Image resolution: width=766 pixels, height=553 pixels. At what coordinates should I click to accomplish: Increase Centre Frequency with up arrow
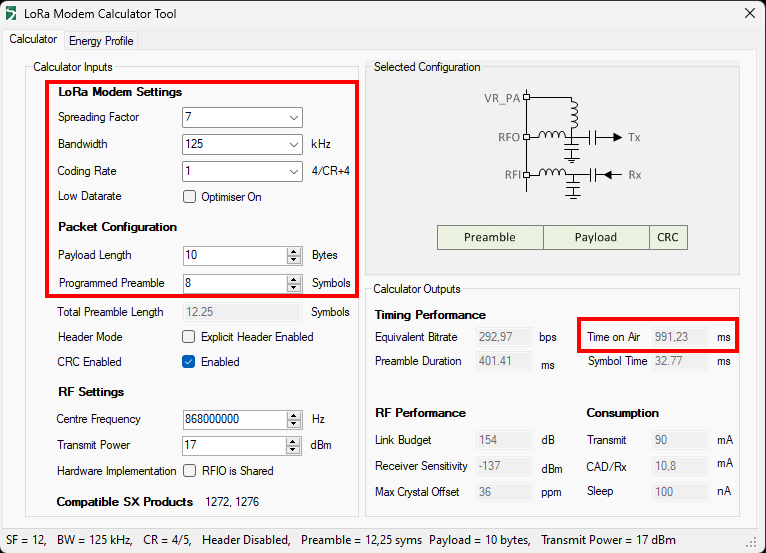[x=294, y=415]
